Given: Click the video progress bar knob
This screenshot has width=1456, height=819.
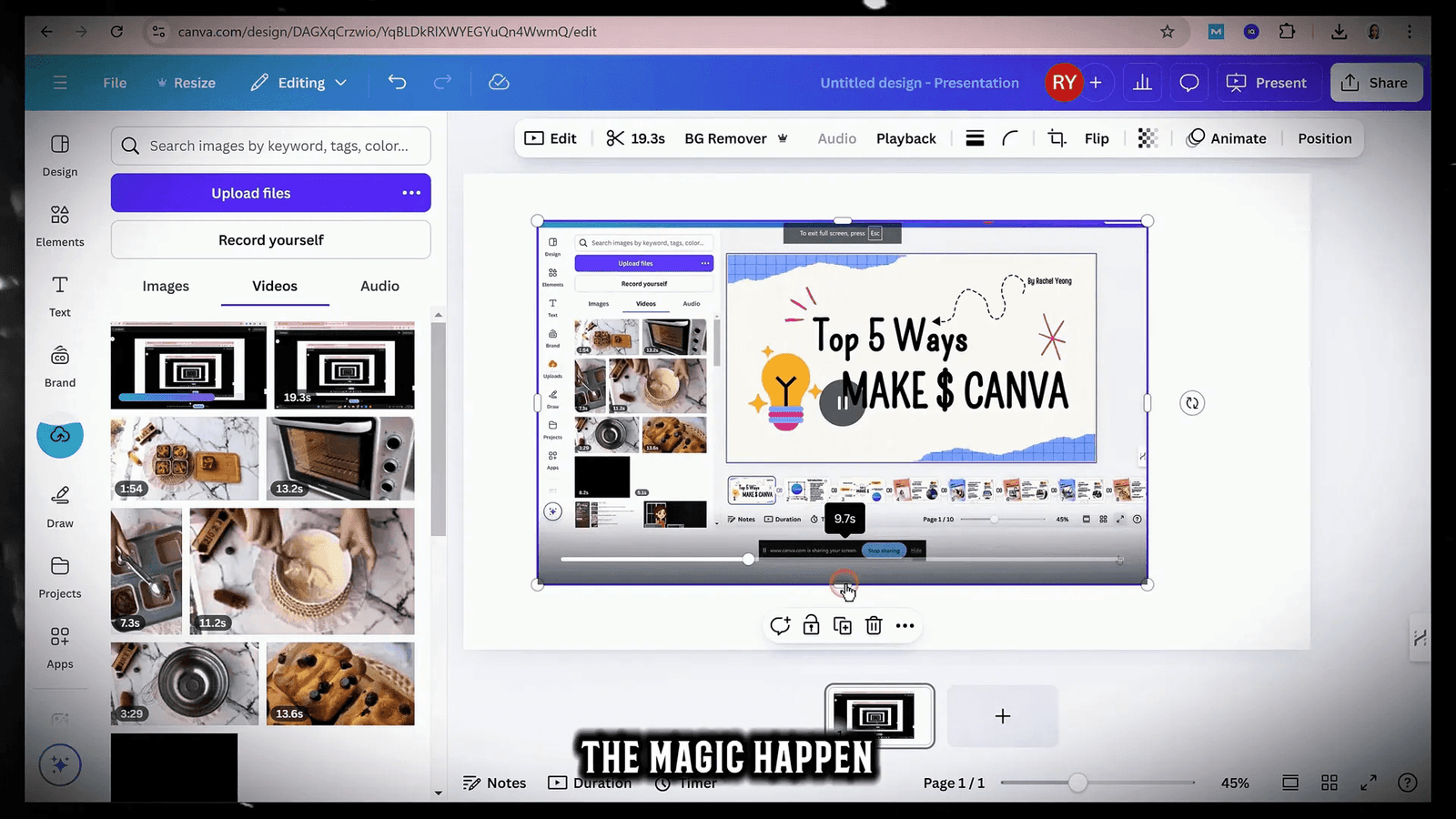Looking at the screenshot, I should click(748, 559).
